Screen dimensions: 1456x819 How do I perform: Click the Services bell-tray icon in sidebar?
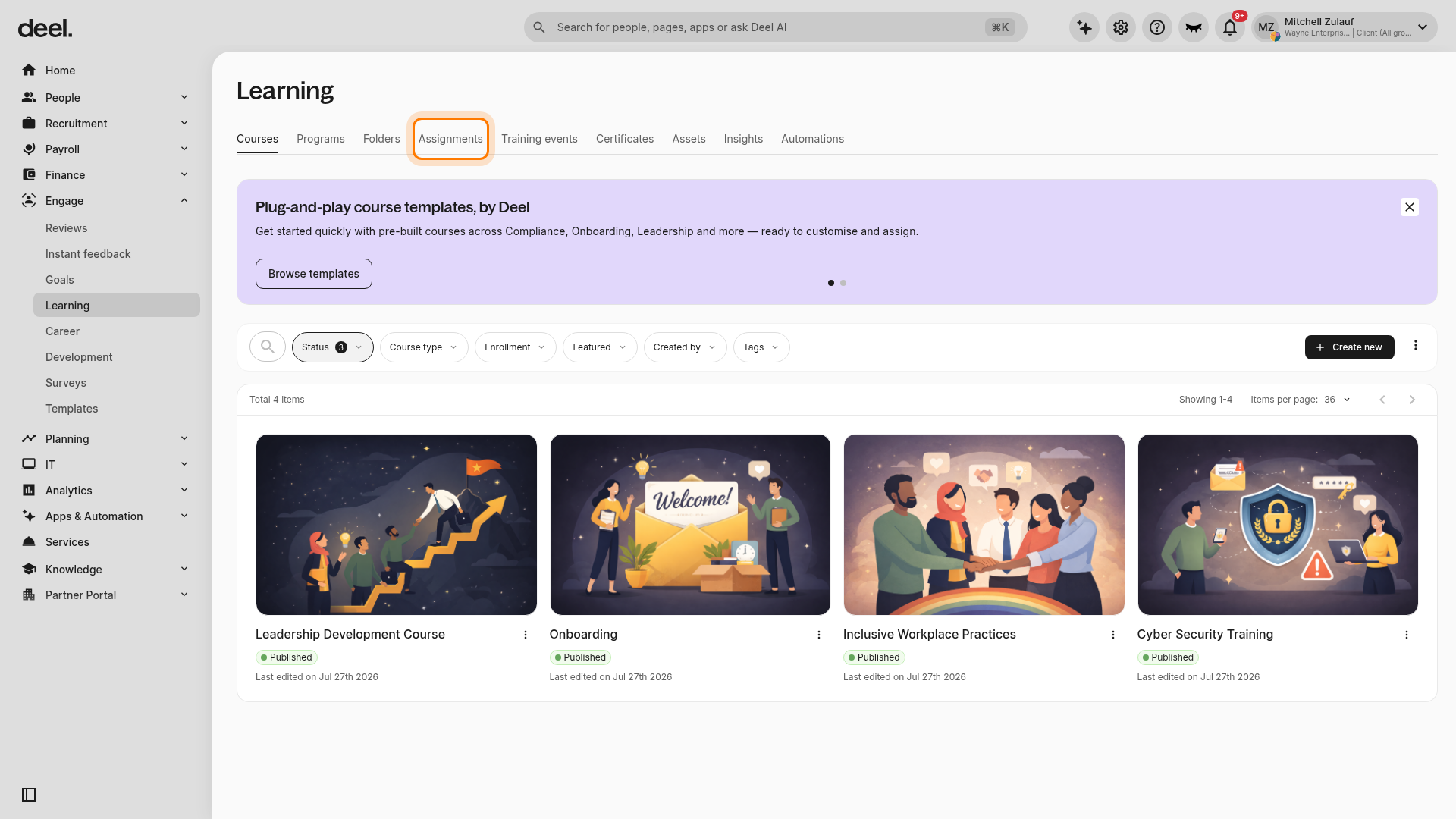tap(29, 541)
